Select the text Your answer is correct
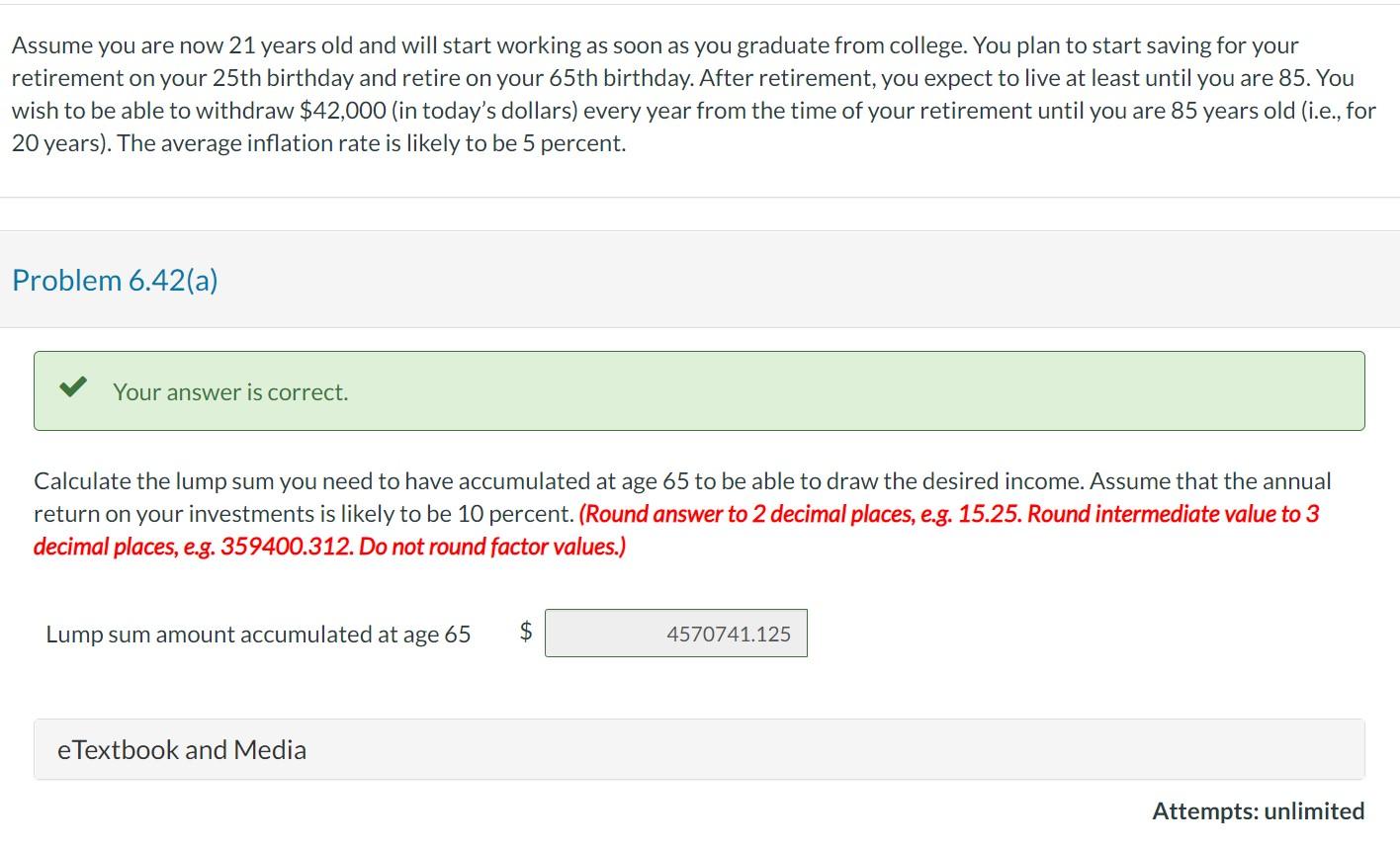Viewport: 1400px width, 849px height. (230, 391)
